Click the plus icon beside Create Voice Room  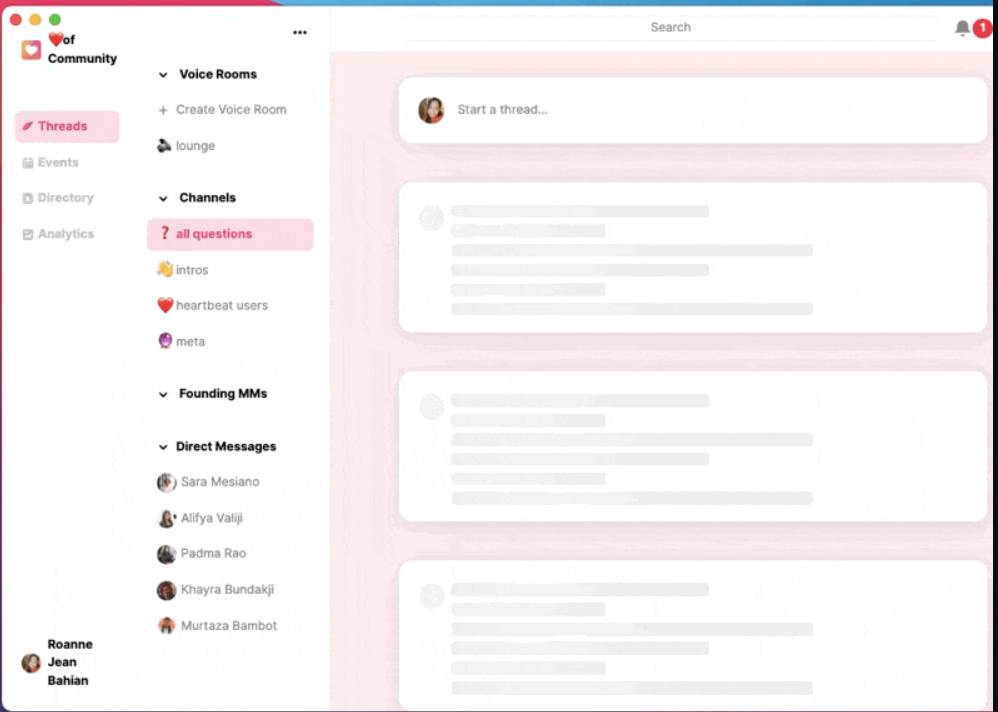click(x=163, y=110)
